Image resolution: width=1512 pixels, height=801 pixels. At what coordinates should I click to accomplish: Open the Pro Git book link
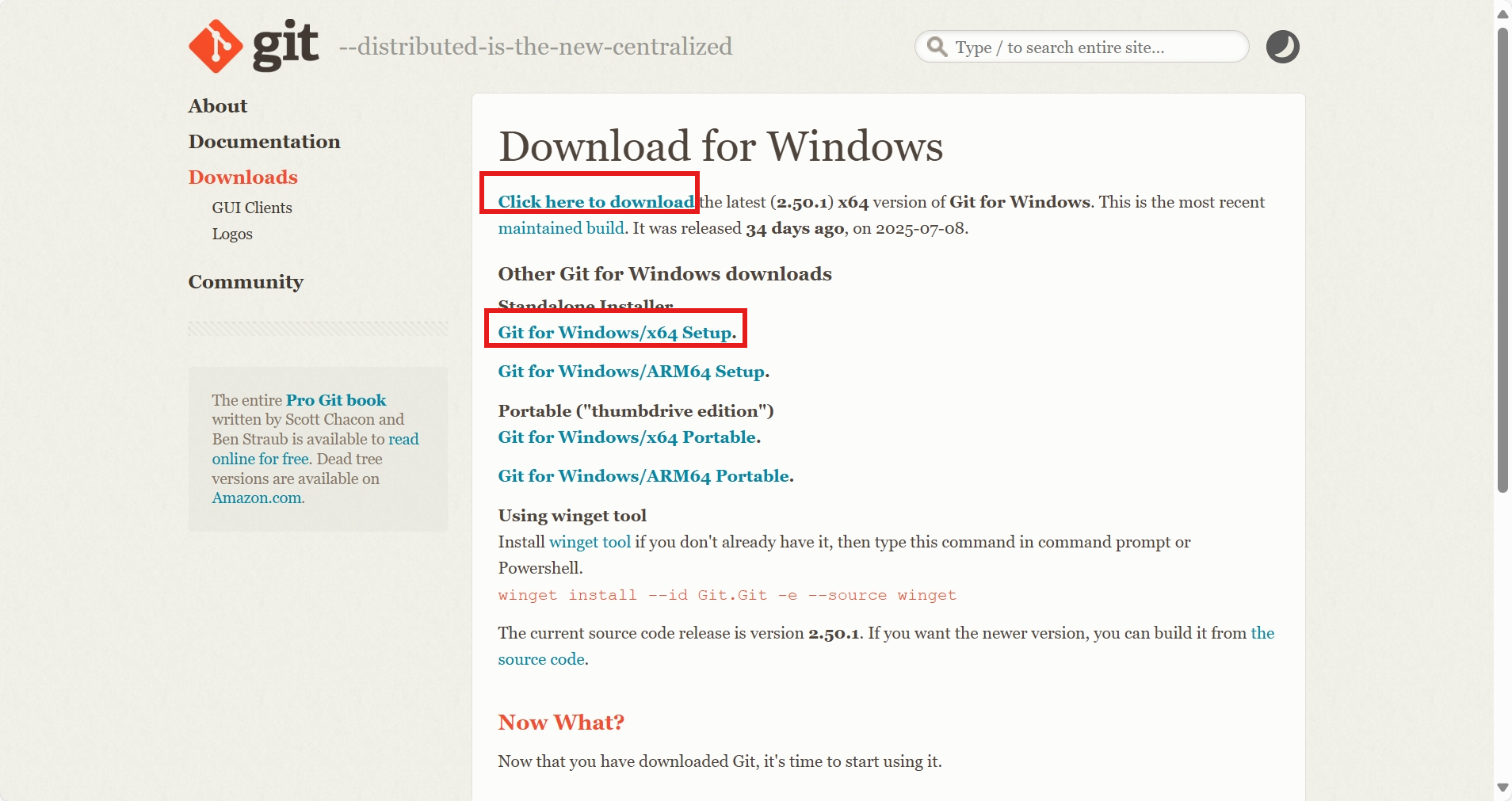click(x=336, y=400)
